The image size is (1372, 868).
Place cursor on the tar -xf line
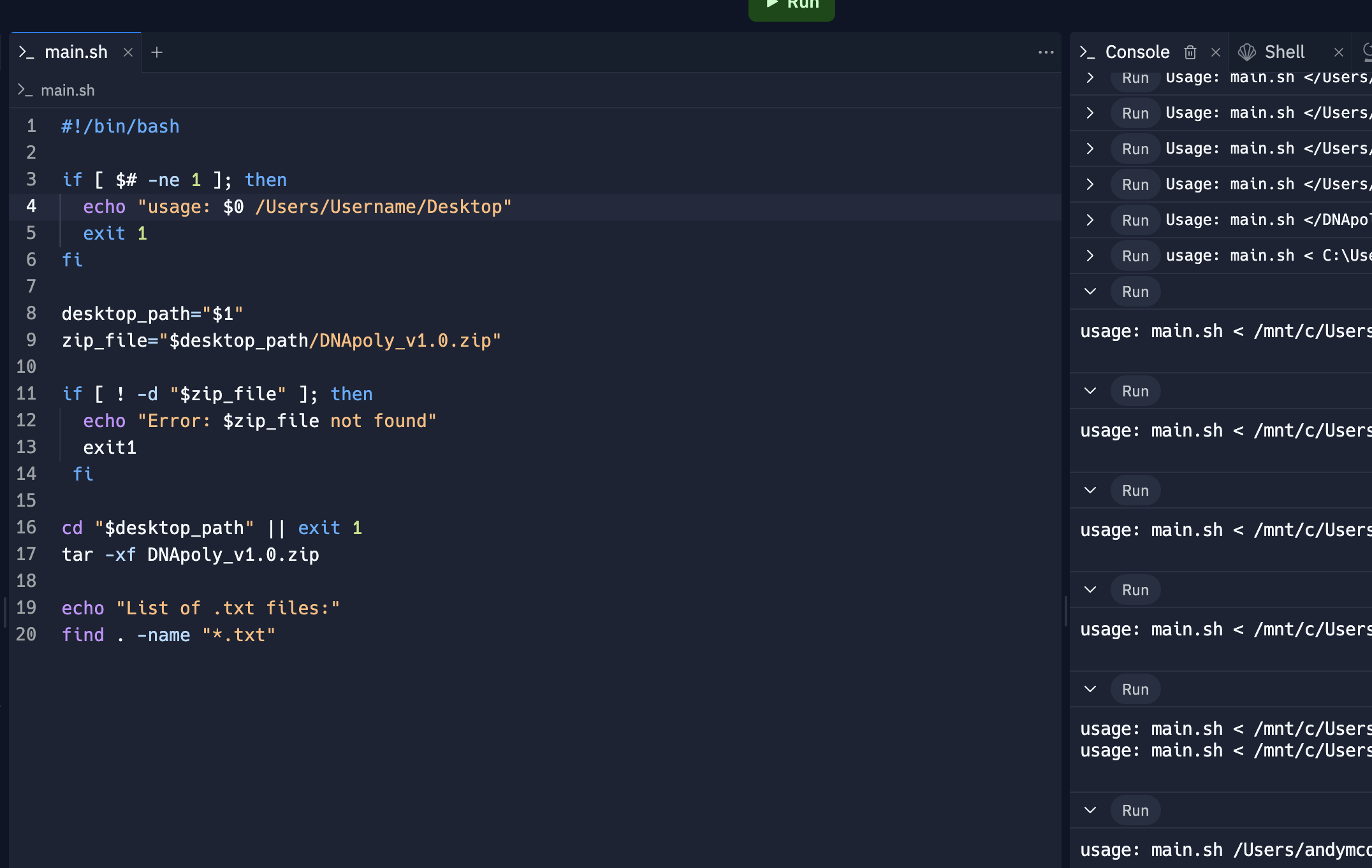191,554
